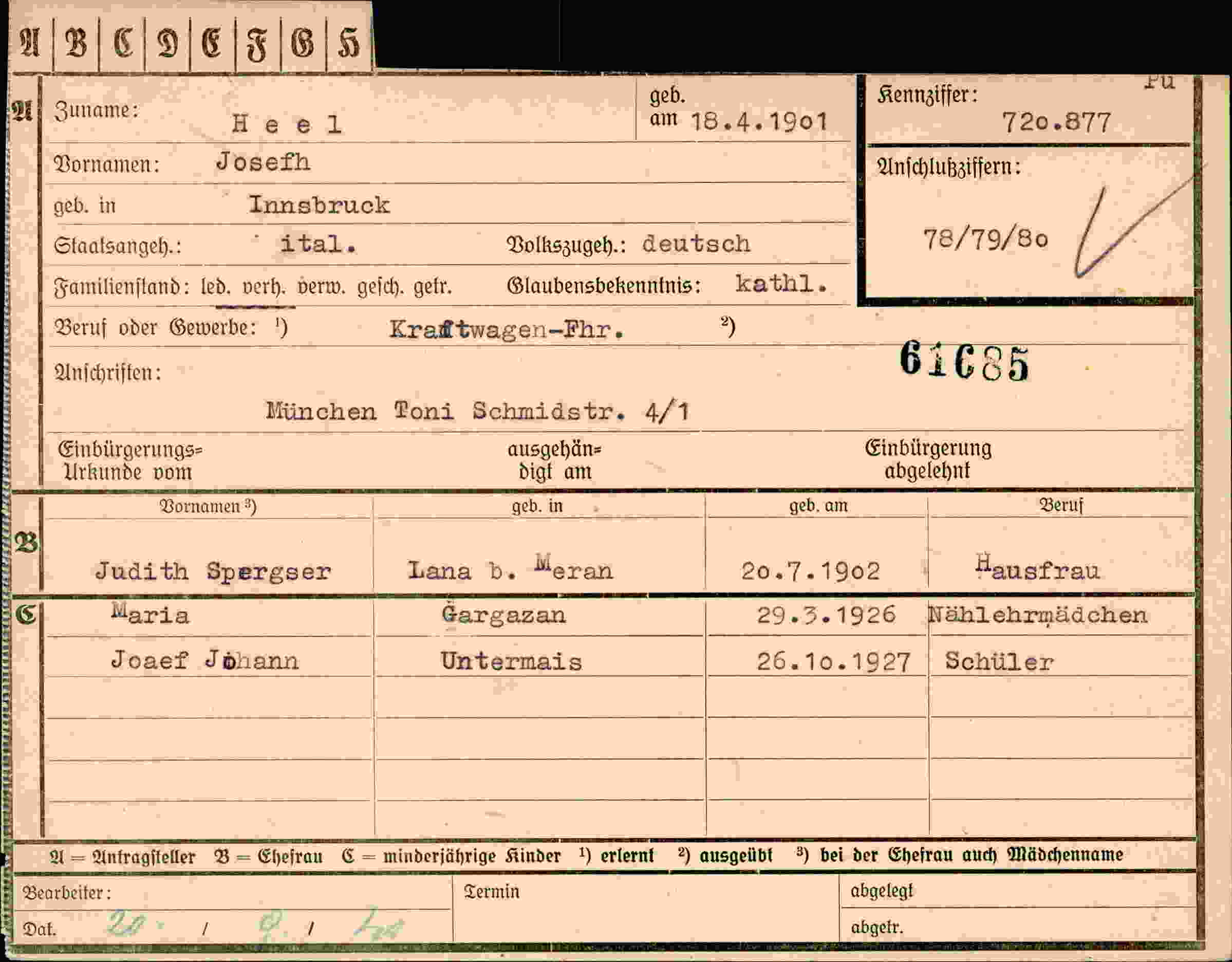Click the 'Bearbeiter:' label
The image size is (1232, 962).
[x=67, y=893]
